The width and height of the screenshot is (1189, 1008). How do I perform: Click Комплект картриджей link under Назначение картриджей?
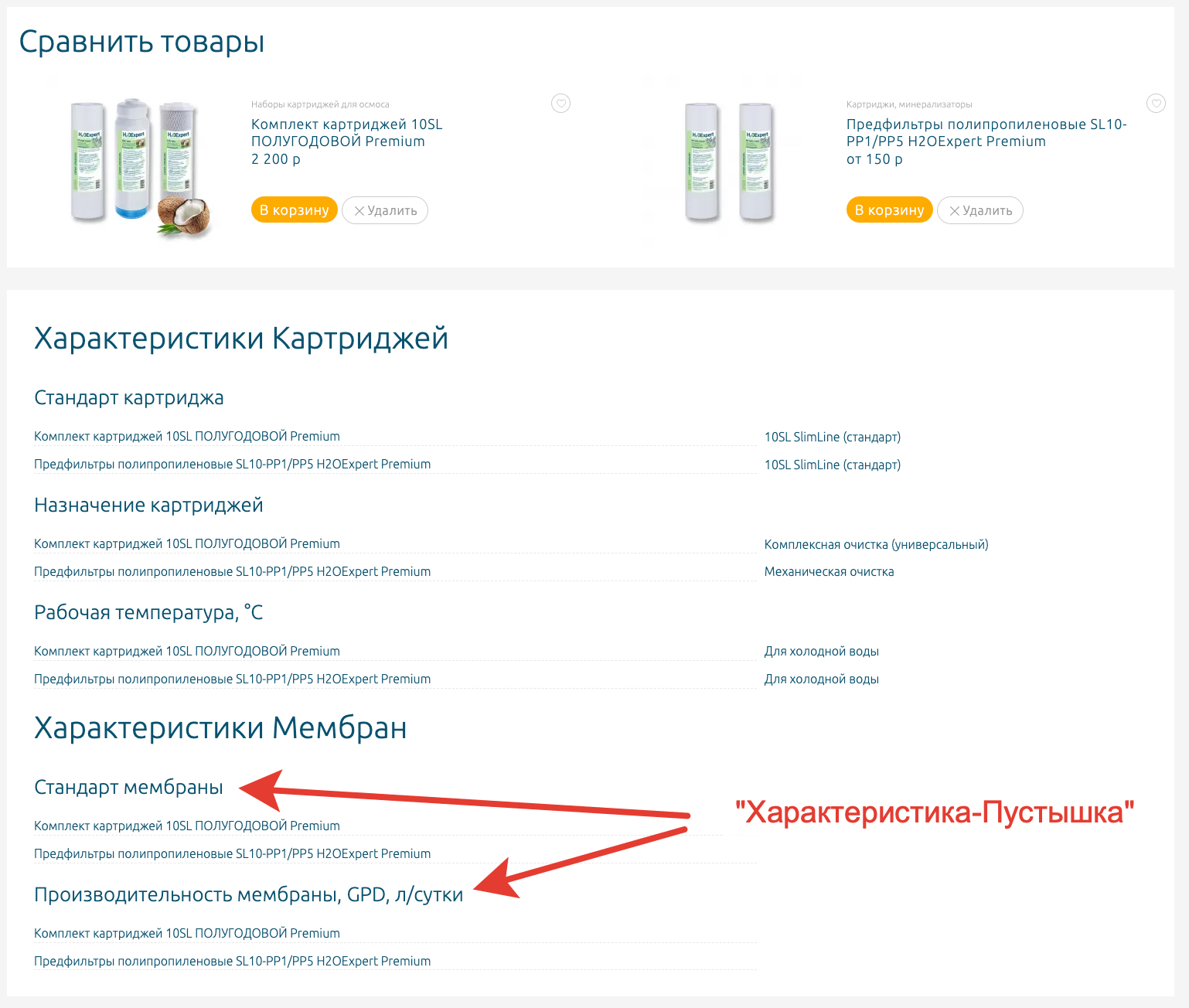pyautogui.click(x=187, y=544)
